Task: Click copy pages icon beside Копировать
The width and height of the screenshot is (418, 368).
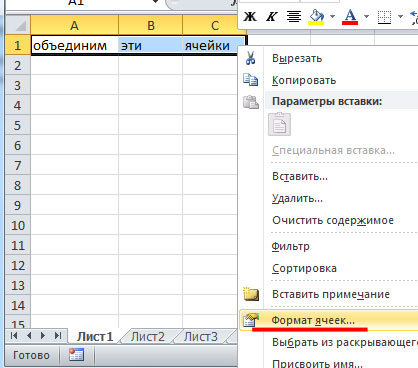Action: point(250,80)
